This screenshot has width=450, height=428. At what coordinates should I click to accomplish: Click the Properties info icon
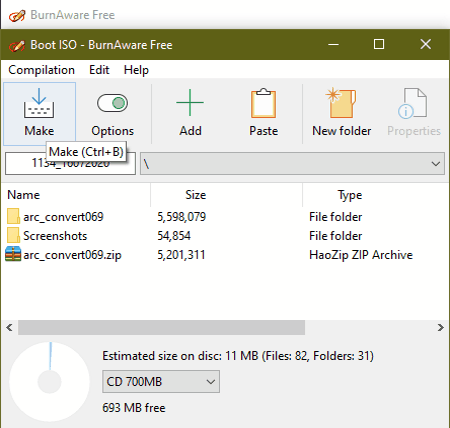pyautogui.click(x=412, y=103)
